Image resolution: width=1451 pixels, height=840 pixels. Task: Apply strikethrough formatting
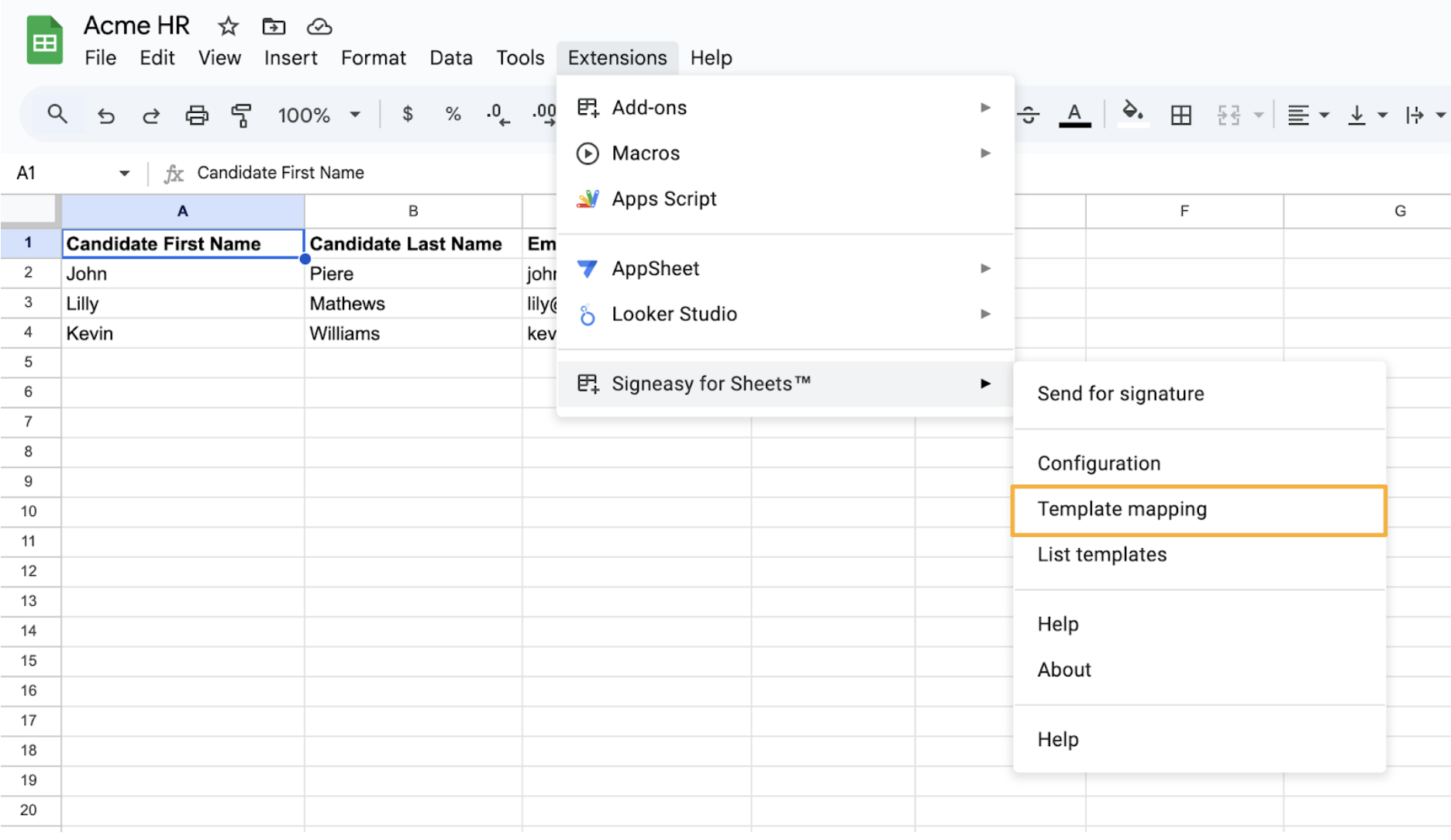pos(1029,115)
